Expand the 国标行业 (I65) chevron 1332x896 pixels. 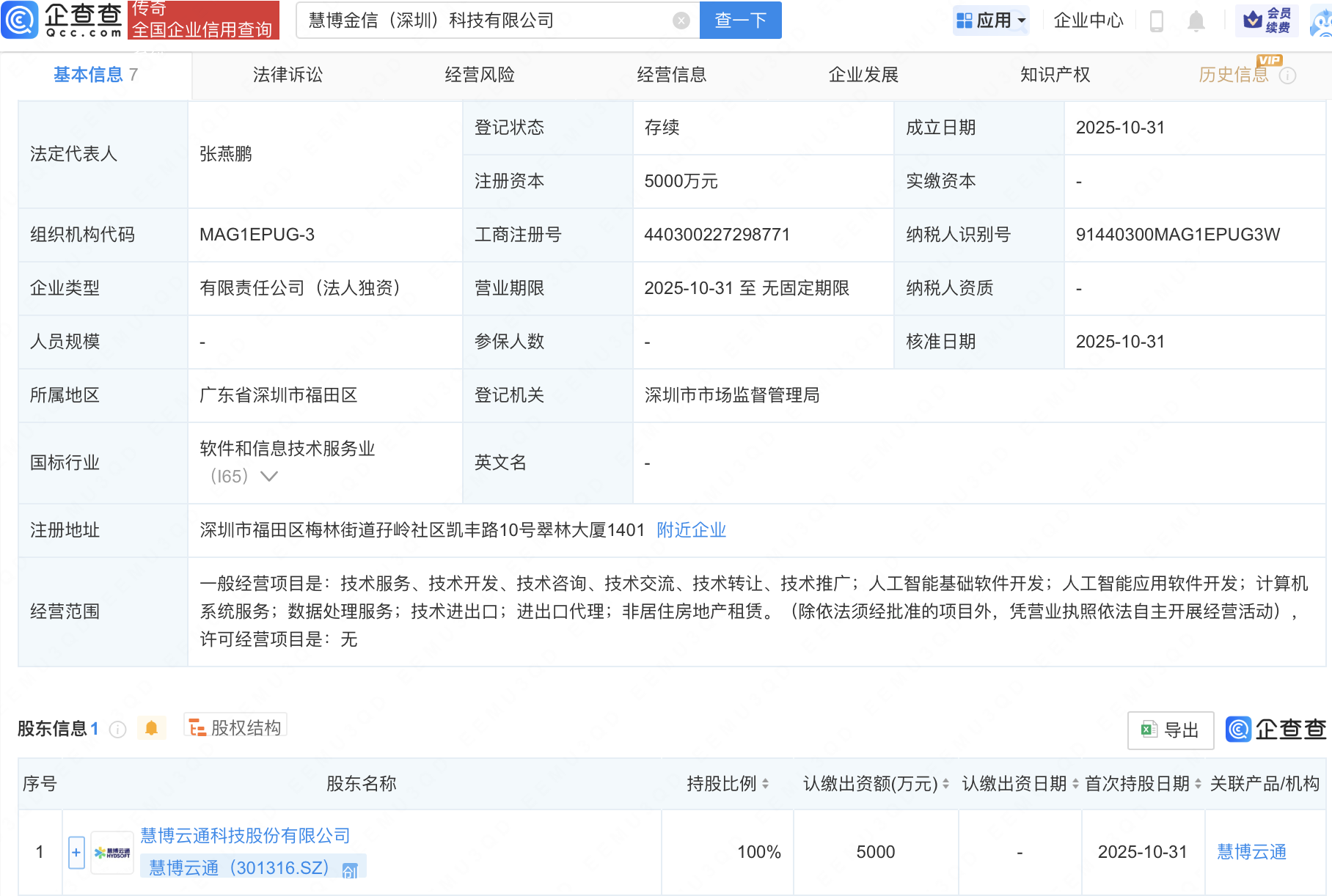pyautogui.click(x=269, y=477)
